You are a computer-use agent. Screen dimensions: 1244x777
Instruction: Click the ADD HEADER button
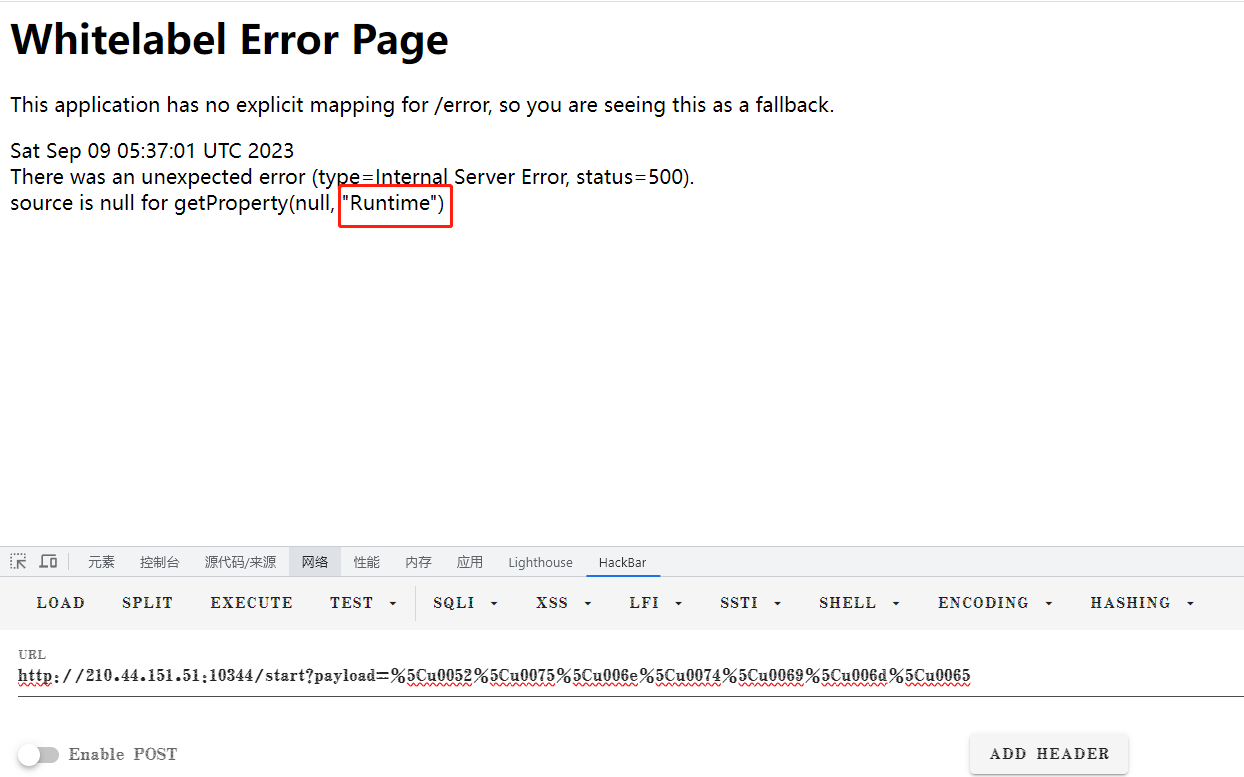point(1049,754)
